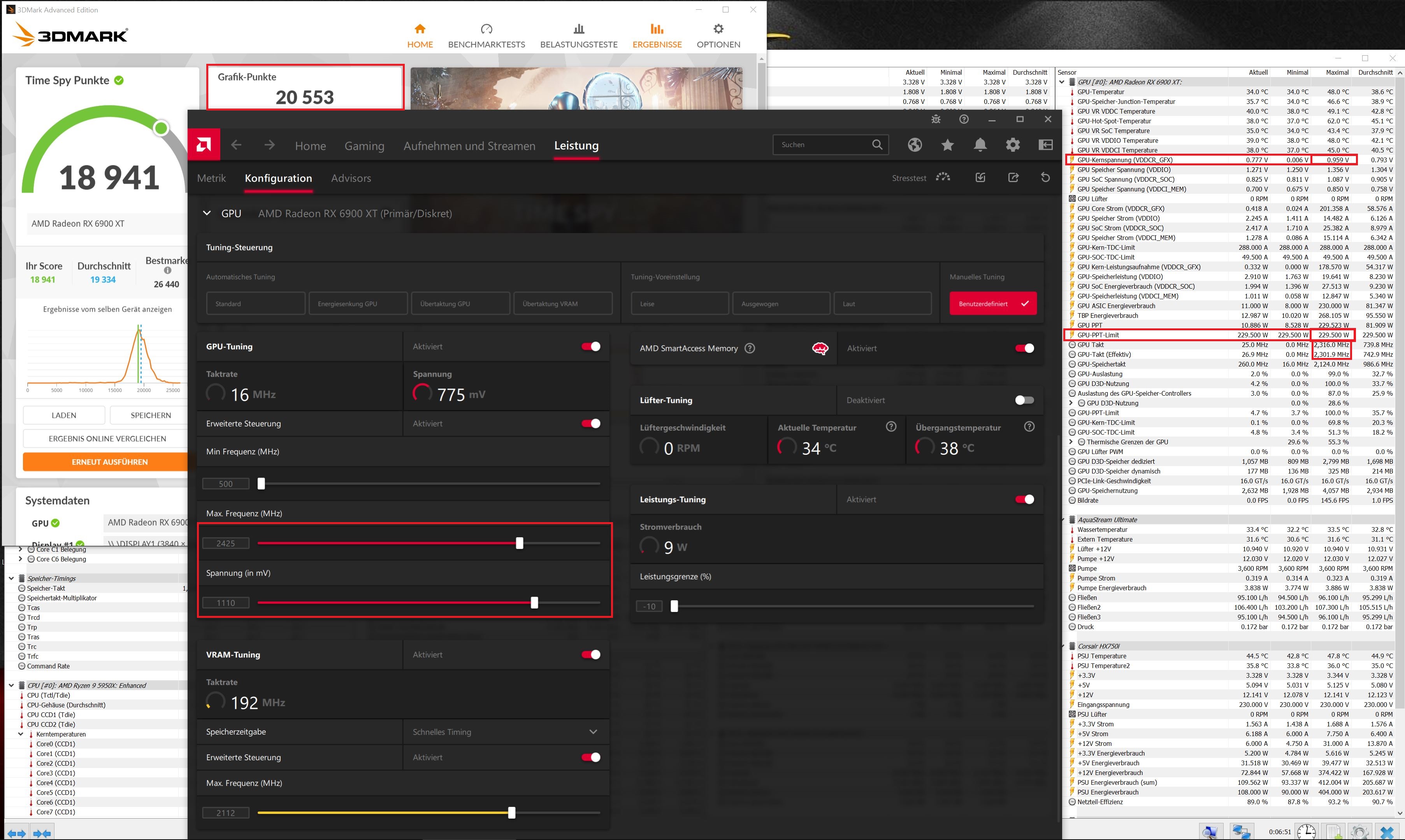Expand the Core C6 Belegung tree item
This screenshot has width=1405, height=840.
coord(21,559)
